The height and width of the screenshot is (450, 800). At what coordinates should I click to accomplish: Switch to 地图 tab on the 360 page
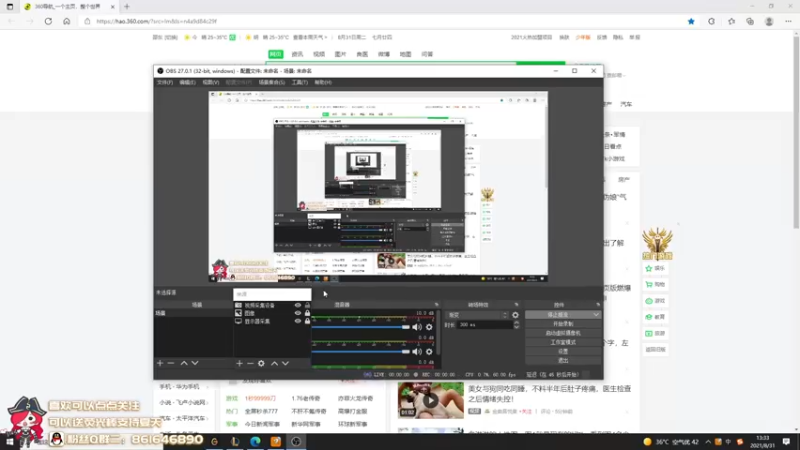[406, 54]
